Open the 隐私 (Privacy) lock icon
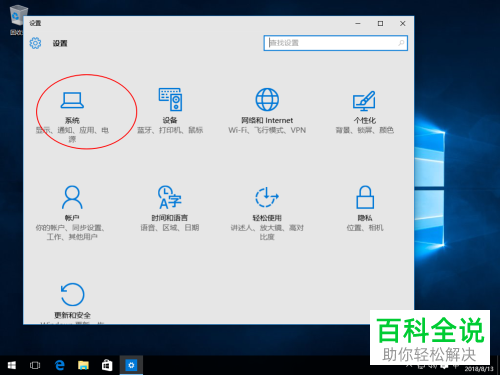The image size is (500, 375). [x=365, y=197]
